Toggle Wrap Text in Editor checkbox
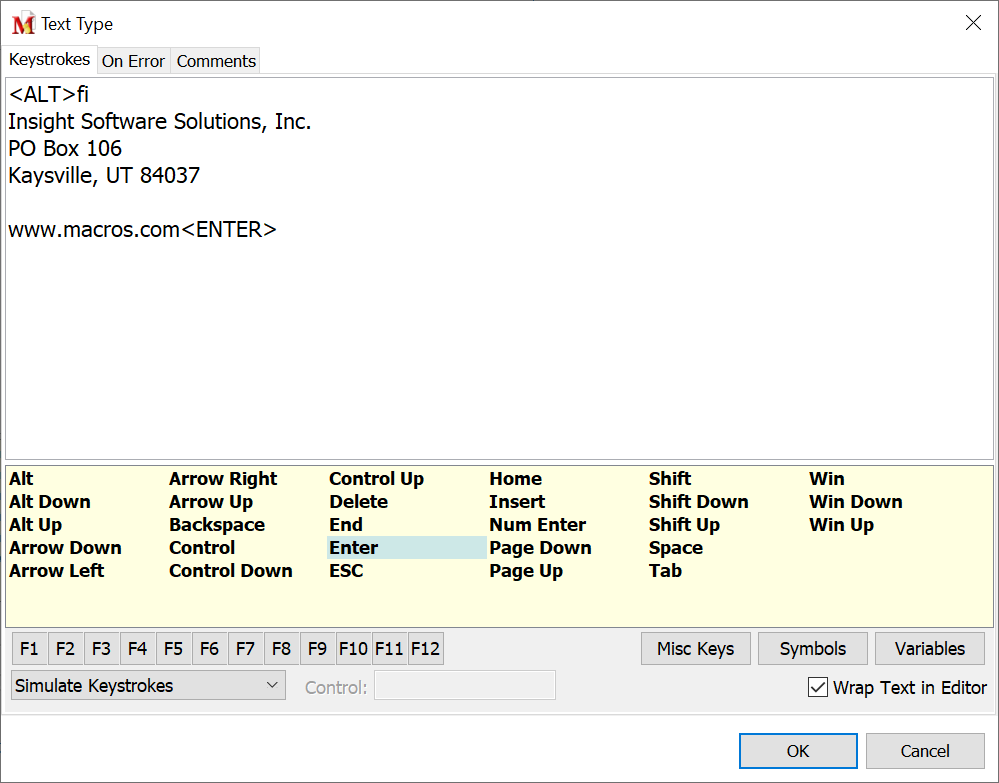This screenshot has width=999, height=783. point(818,688)
